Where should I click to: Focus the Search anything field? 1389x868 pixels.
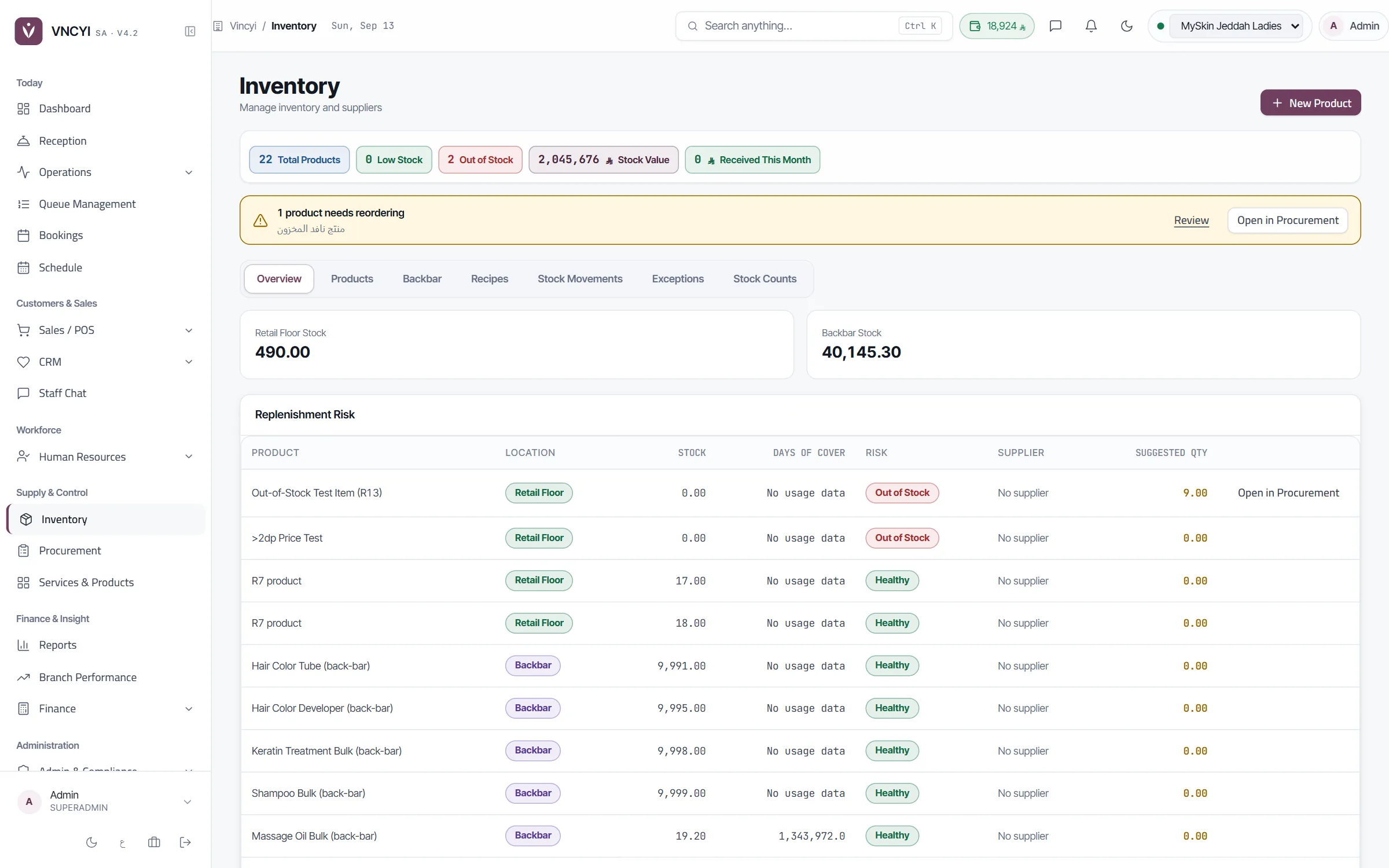(814, 26)
